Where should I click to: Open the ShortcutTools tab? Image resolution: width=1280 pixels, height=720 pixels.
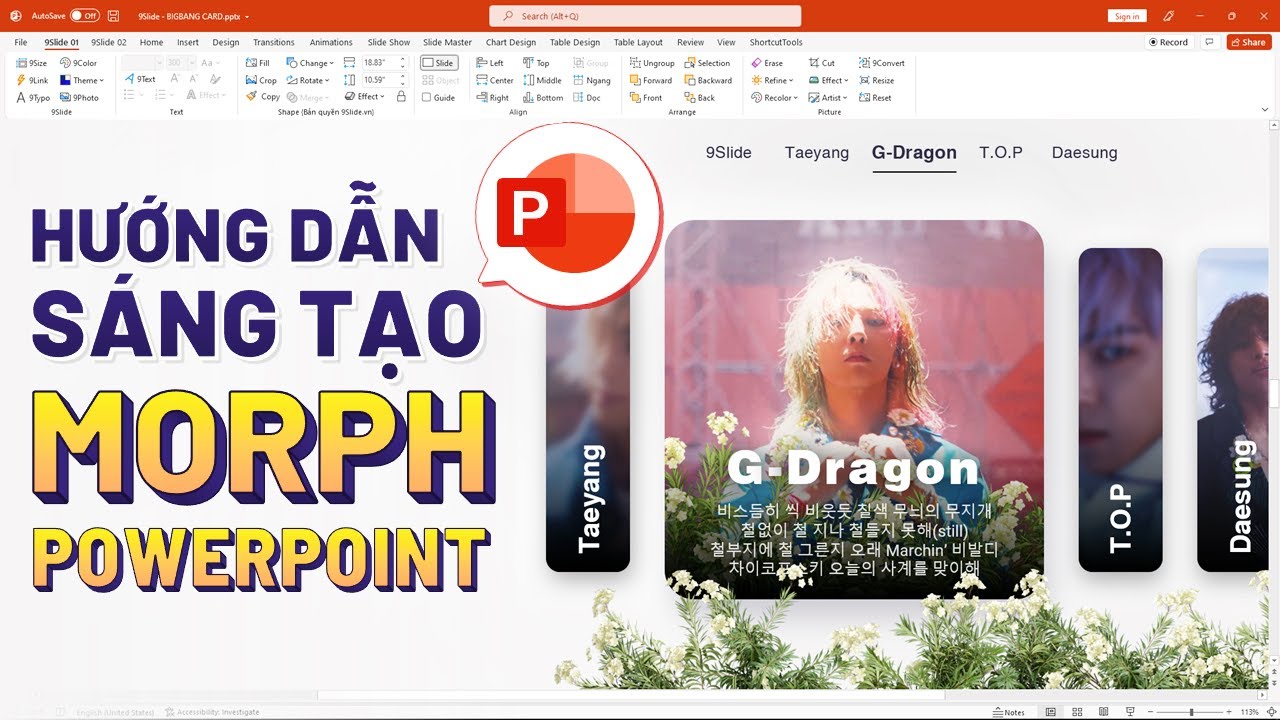776,42
